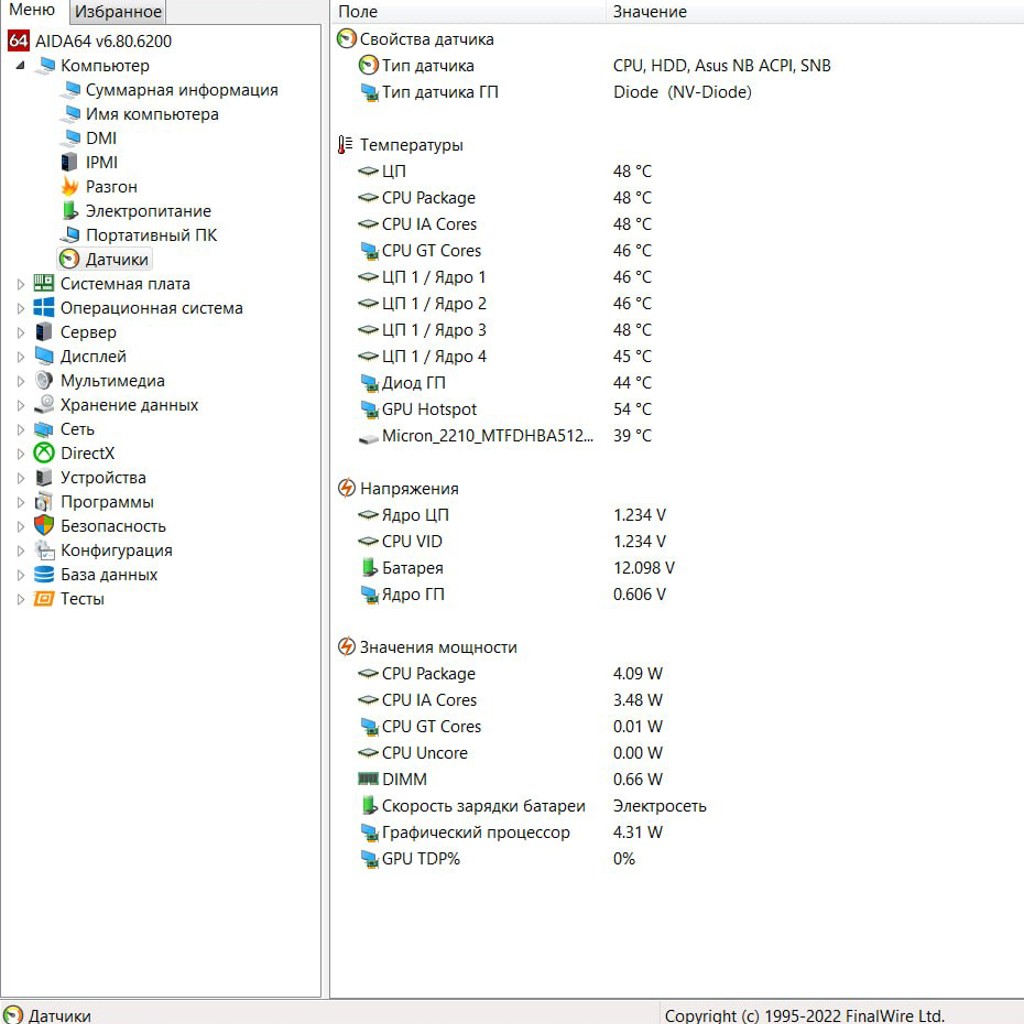1024x1024 pixels.
Task: Click the Датчики gauge icon in tree
Action: coord(69,259)
